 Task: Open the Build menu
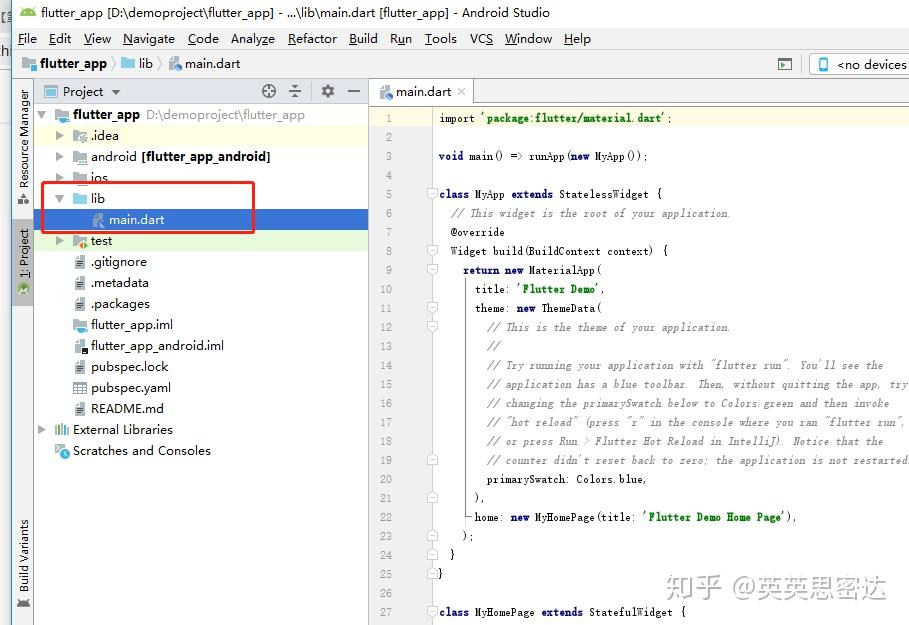coord(363,39)
